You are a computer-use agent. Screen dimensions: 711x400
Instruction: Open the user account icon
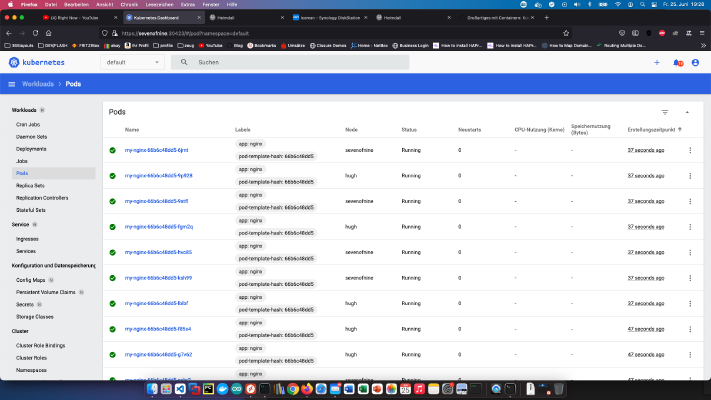click(x=695, y=63)
